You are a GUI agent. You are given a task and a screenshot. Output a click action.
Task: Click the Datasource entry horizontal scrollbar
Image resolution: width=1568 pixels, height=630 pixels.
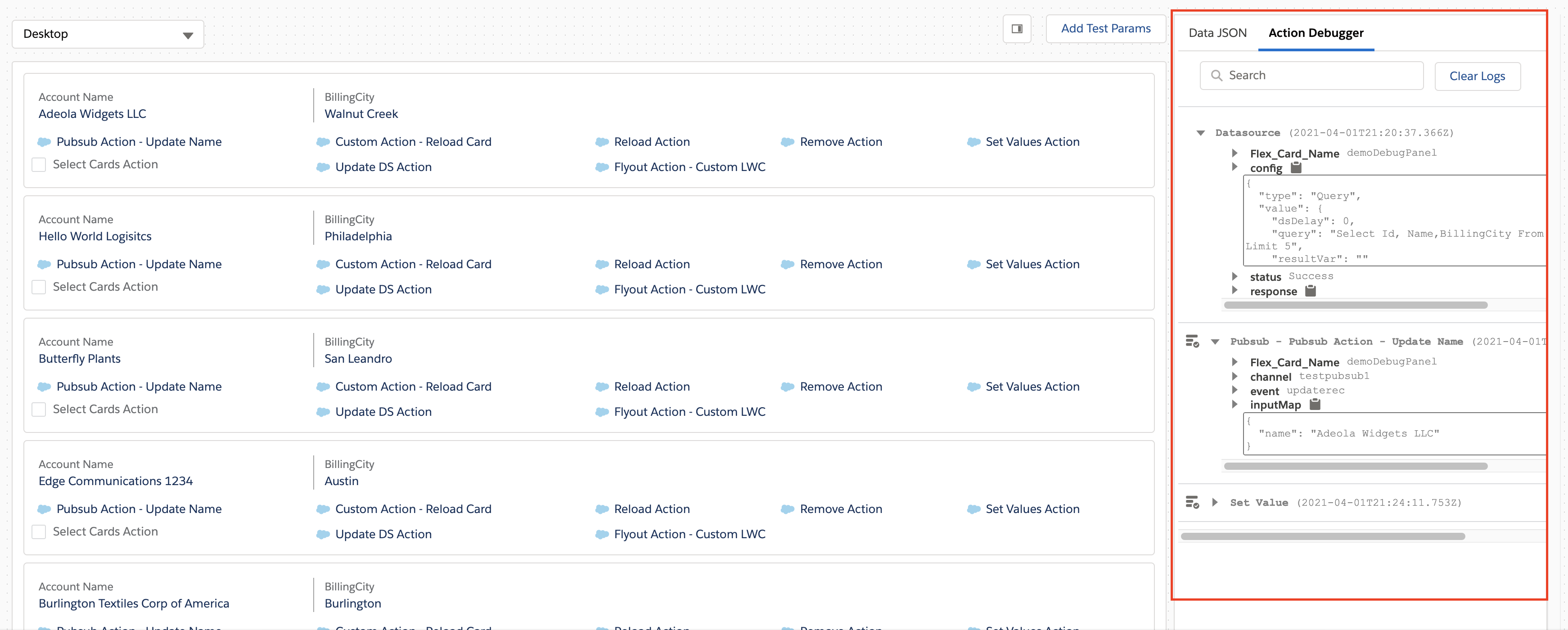coord(1356,305)
